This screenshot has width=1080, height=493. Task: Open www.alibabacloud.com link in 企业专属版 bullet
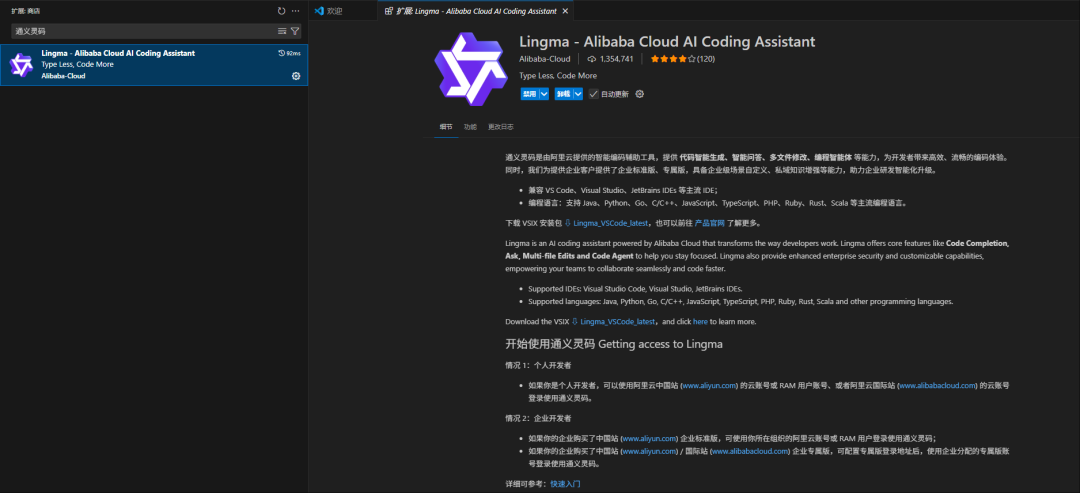tap(750, 451)
